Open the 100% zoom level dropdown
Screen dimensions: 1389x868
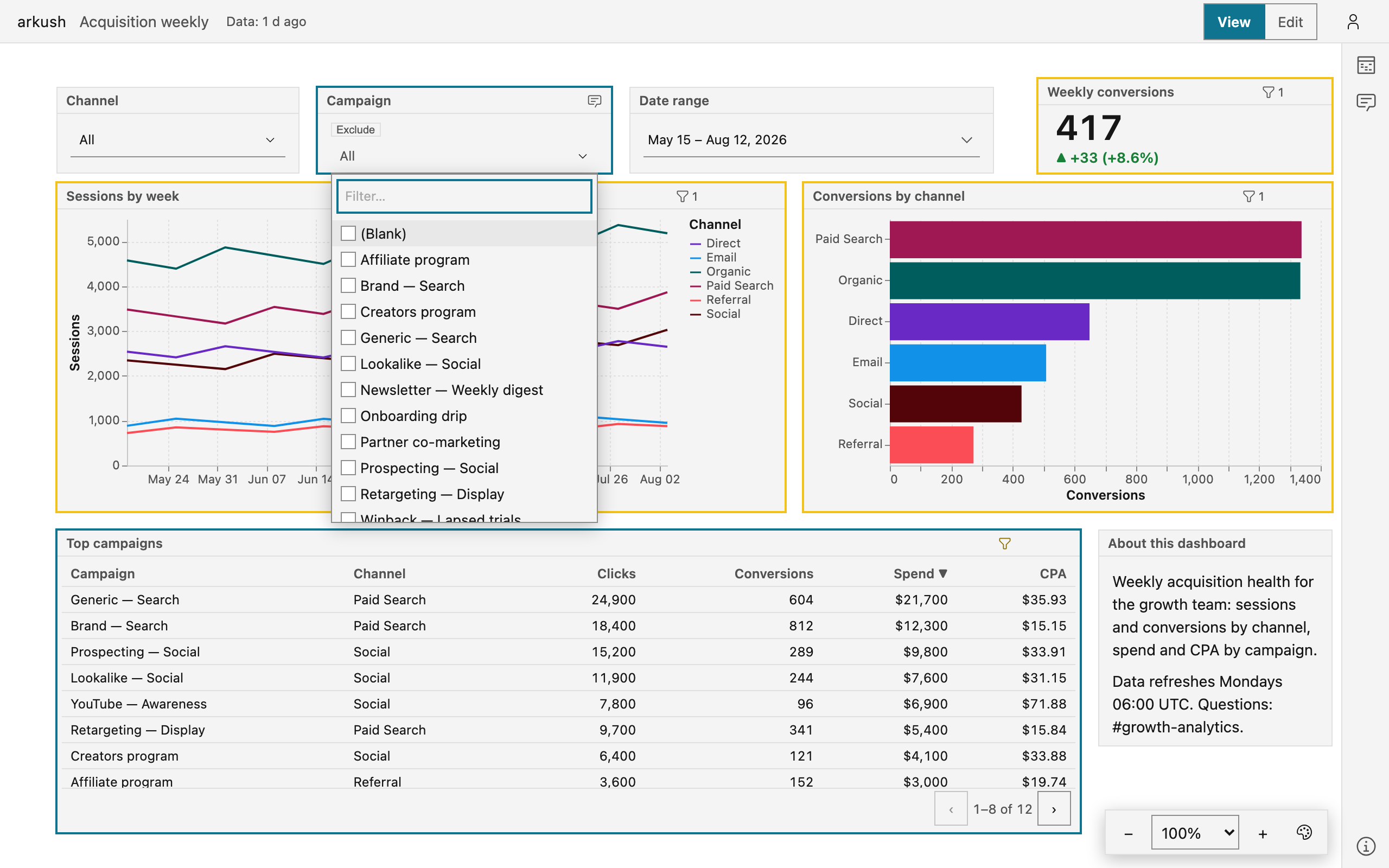(1195, 832)
